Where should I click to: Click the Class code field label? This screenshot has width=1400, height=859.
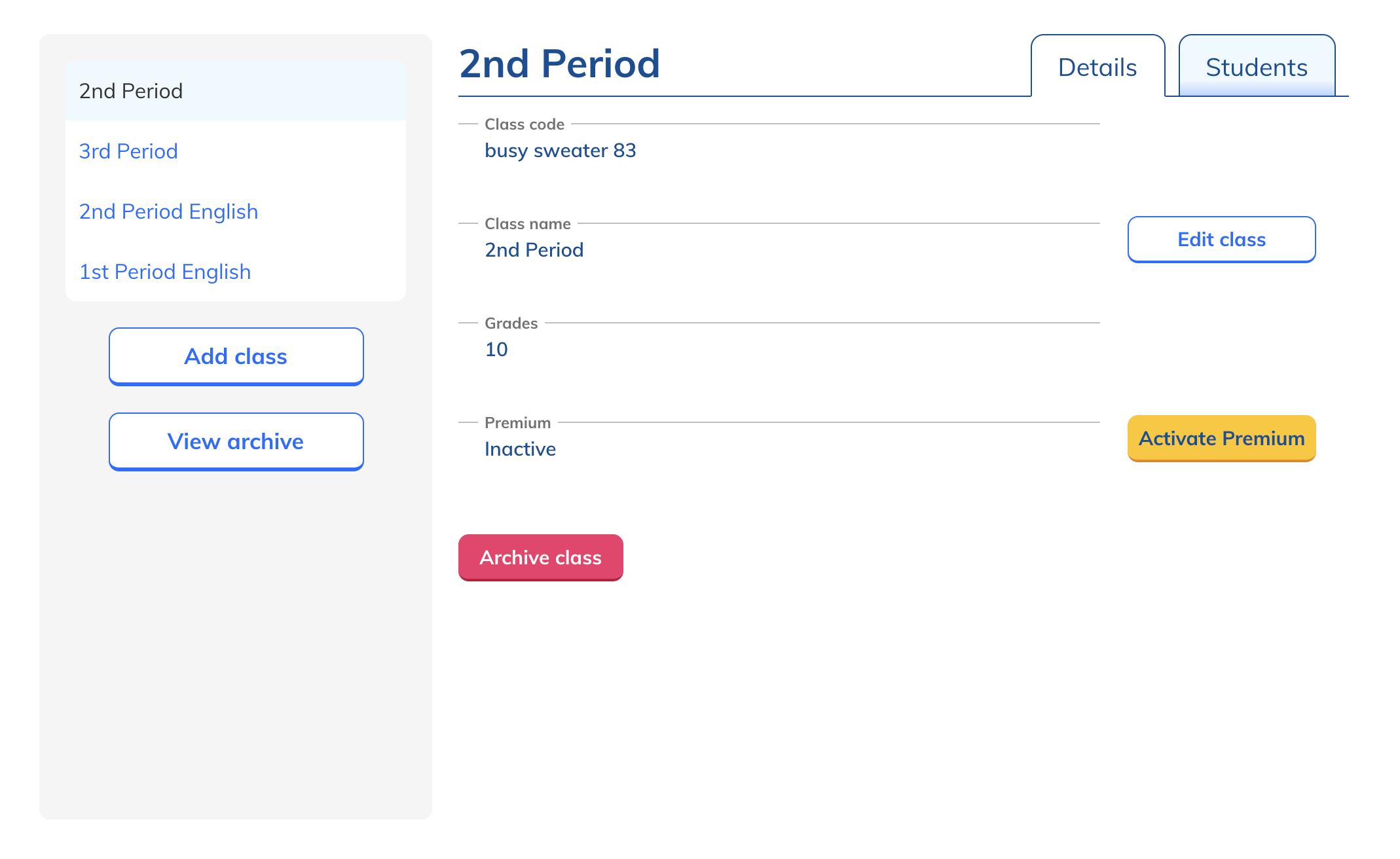[525, 124]
